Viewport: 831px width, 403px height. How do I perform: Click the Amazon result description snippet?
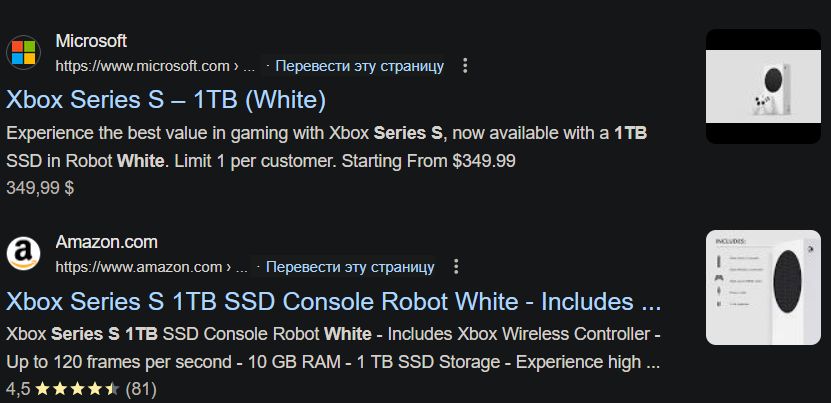click(x=333, y=346)
